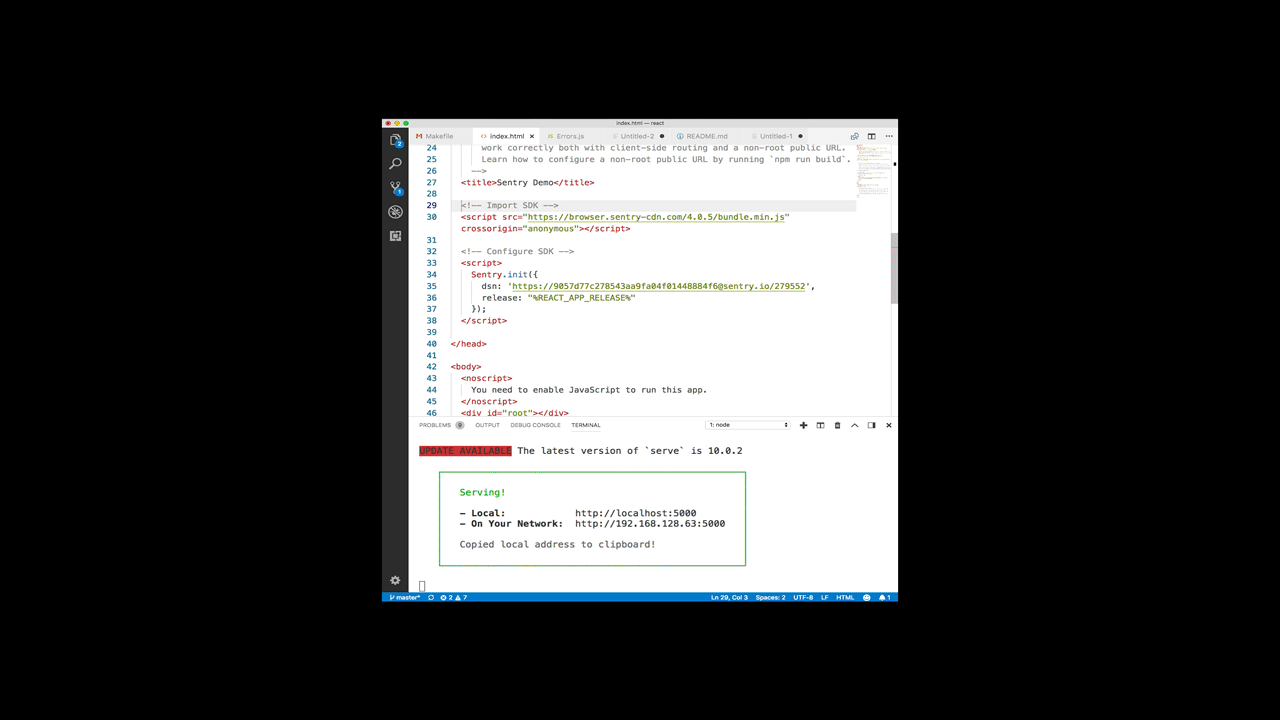
Task: Click the UTF-8 encoding indicator
Action: pos(803,597)
